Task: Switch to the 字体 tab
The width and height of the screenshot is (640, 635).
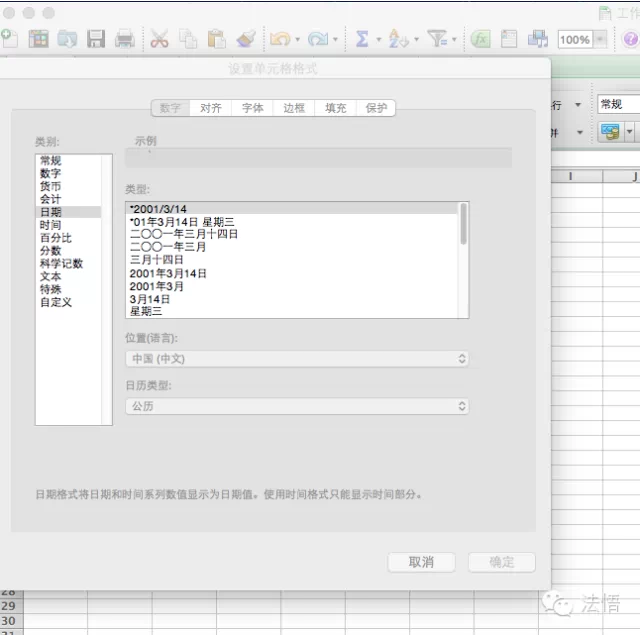Action: tap(252, 108)
